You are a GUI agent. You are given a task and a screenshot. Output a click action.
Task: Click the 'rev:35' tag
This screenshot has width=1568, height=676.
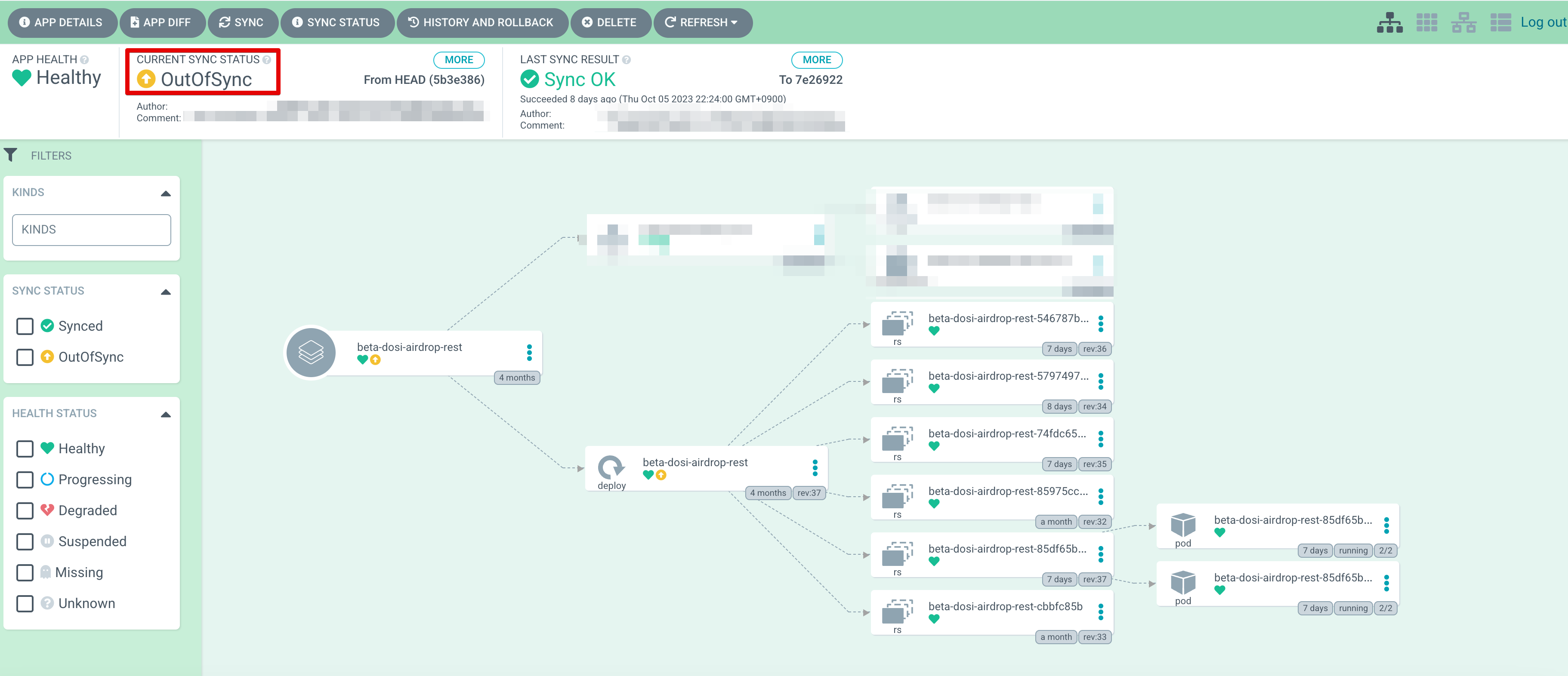[x=1094, y=464]
